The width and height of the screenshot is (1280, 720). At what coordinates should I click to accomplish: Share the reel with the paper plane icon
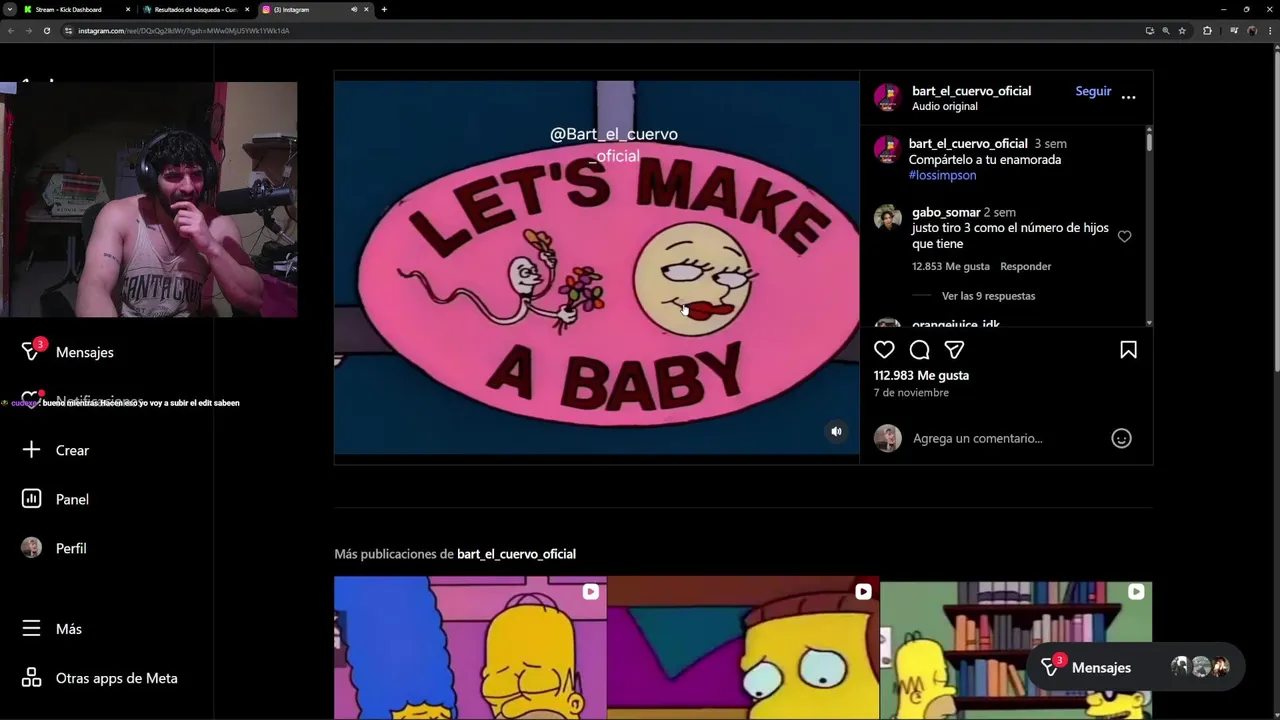[x=954, y=350]
